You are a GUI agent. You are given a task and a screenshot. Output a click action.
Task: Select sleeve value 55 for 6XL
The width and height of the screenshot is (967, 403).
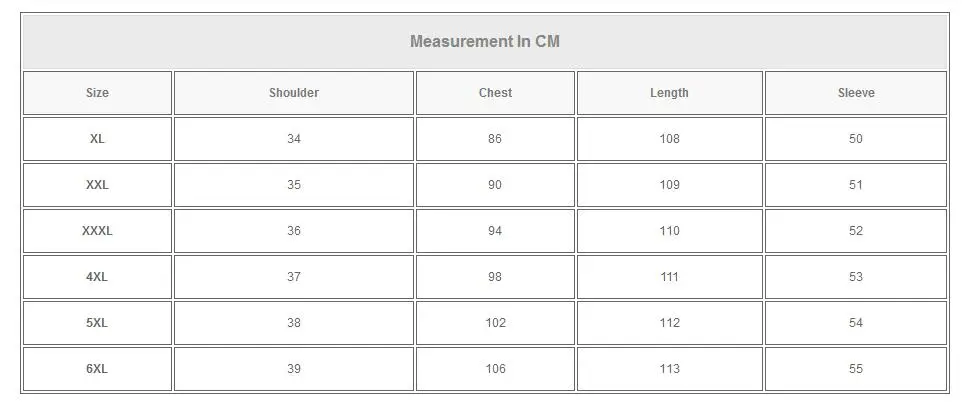[x=856, y=369]
